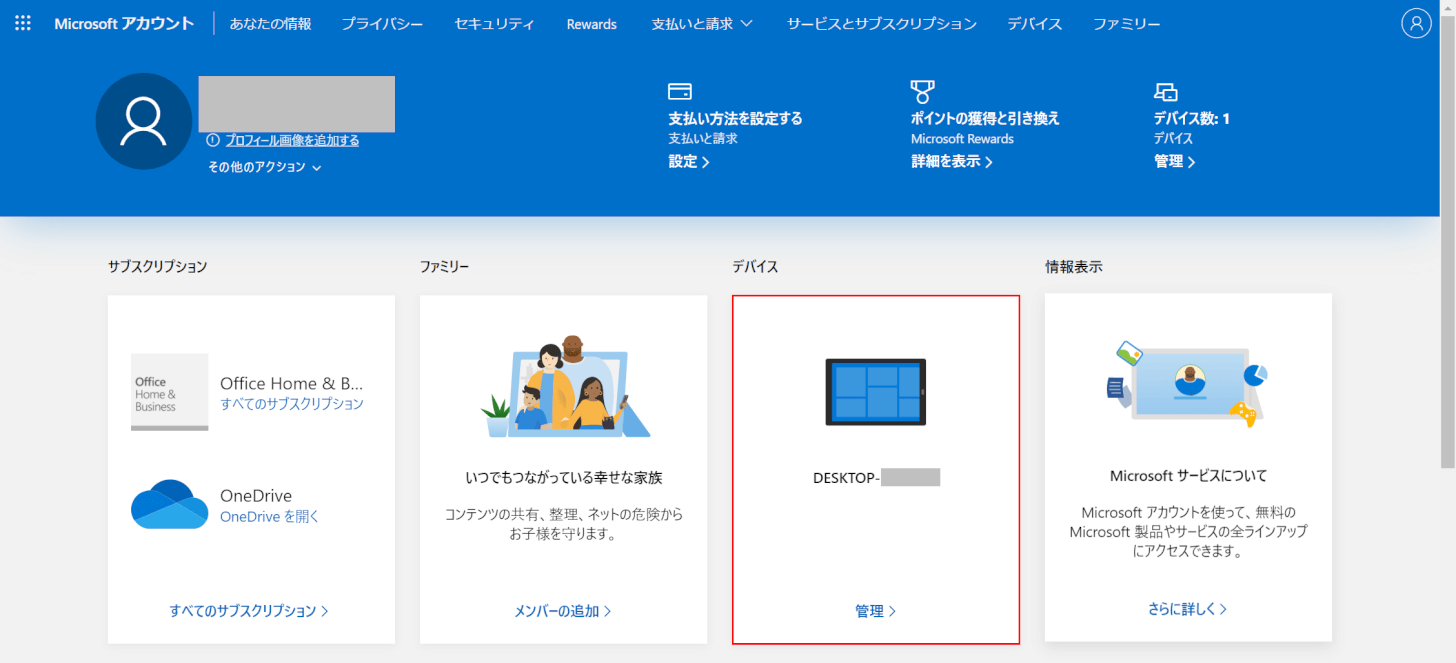The image size is (1456, 663).
Task: Click the Office Home & Business icon
Action: click(169, 392)
